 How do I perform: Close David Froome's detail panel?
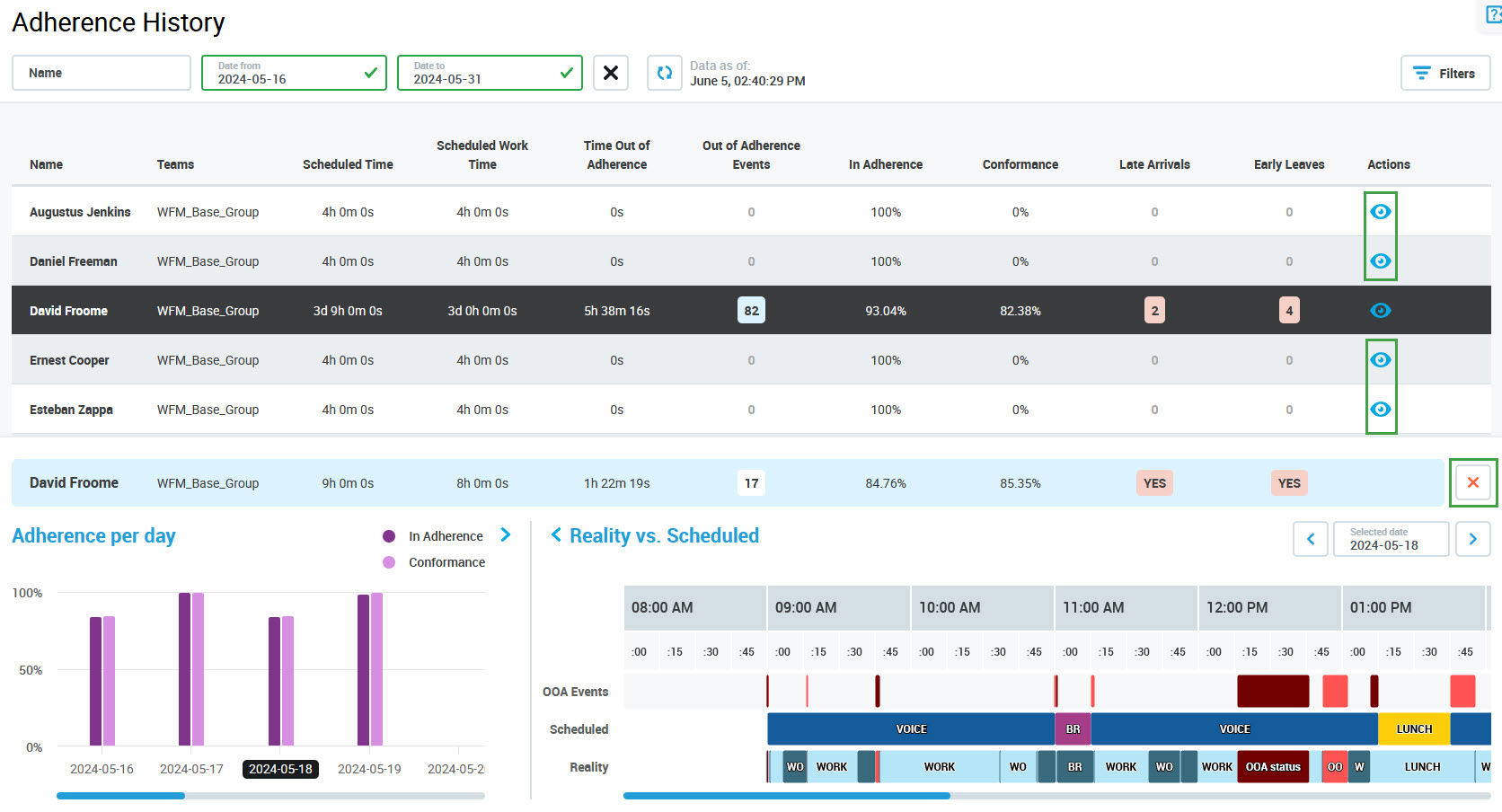pyautogui.click(x=1472, y=483)
